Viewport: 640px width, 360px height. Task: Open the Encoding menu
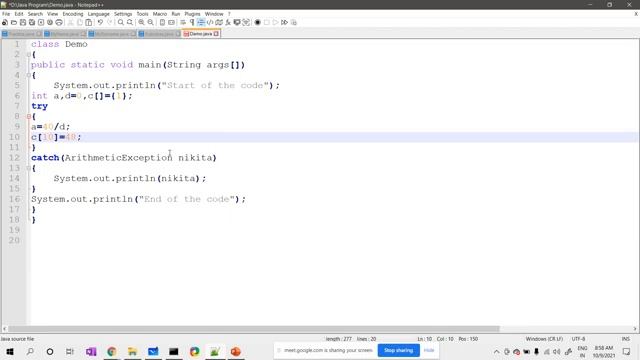pos(73,14)
